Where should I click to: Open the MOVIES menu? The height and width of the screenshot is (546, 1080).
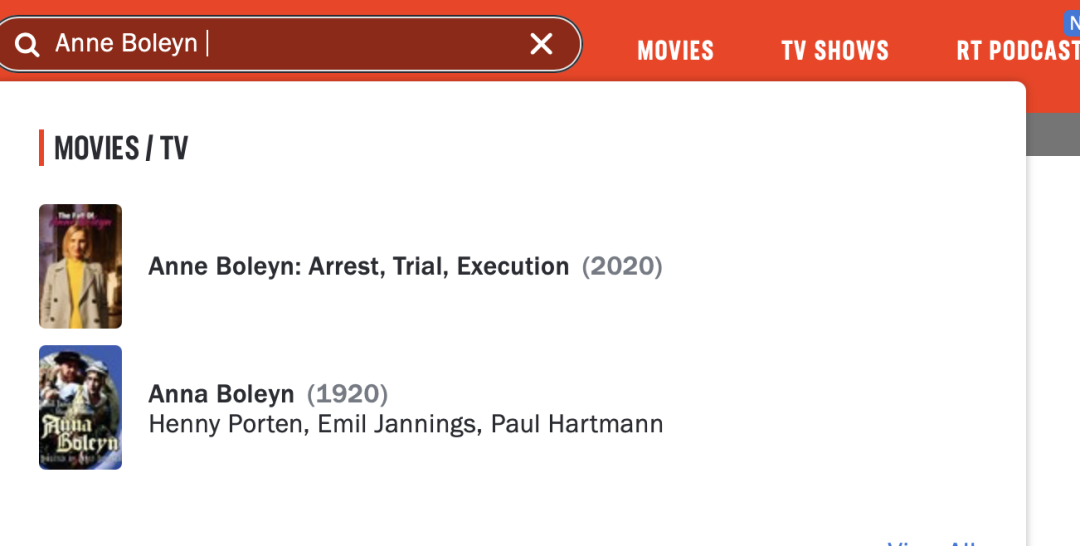[x=675, y=50]
